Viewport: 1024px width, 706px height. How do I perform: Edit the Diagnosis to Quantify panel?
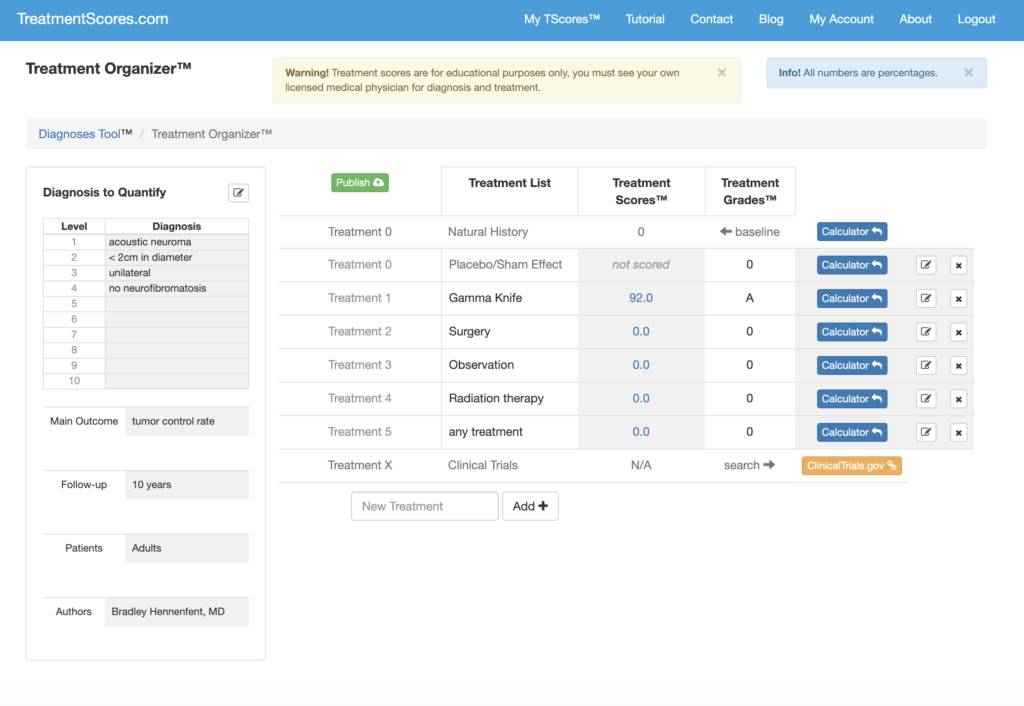[x=238, y=193]
